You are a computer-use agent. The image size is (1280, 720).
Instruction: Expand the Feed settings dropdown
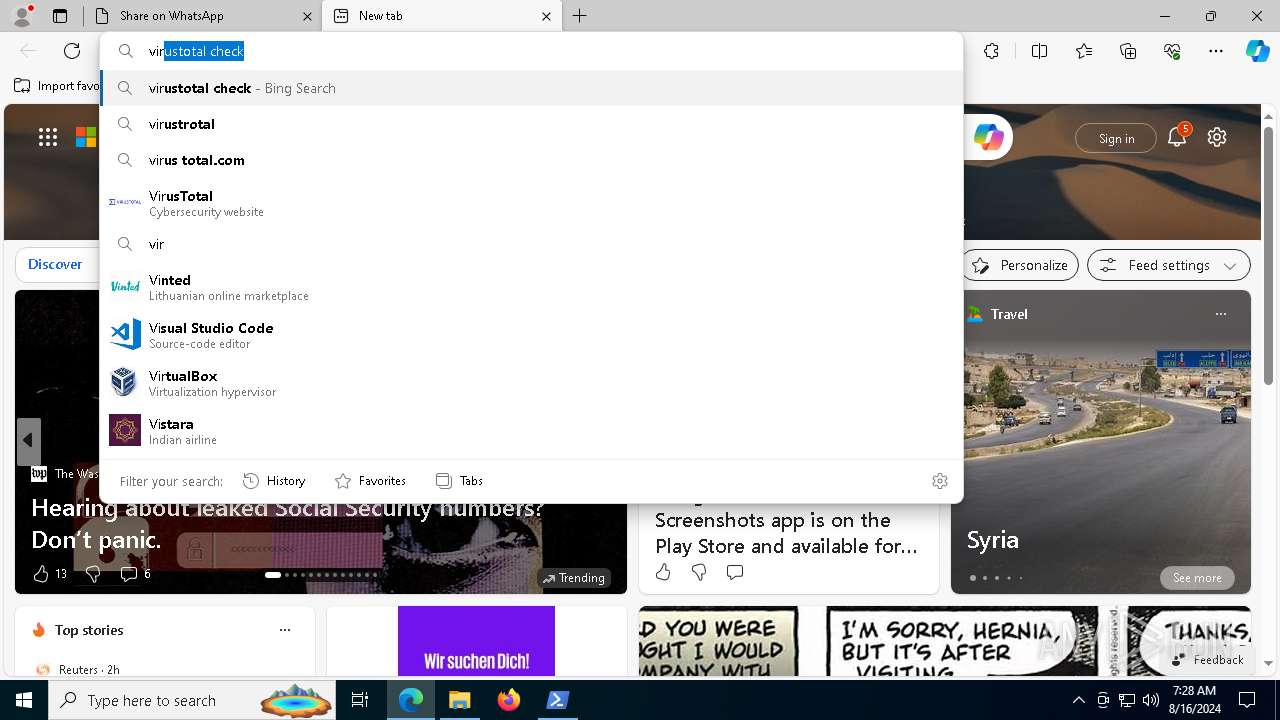1169,265
